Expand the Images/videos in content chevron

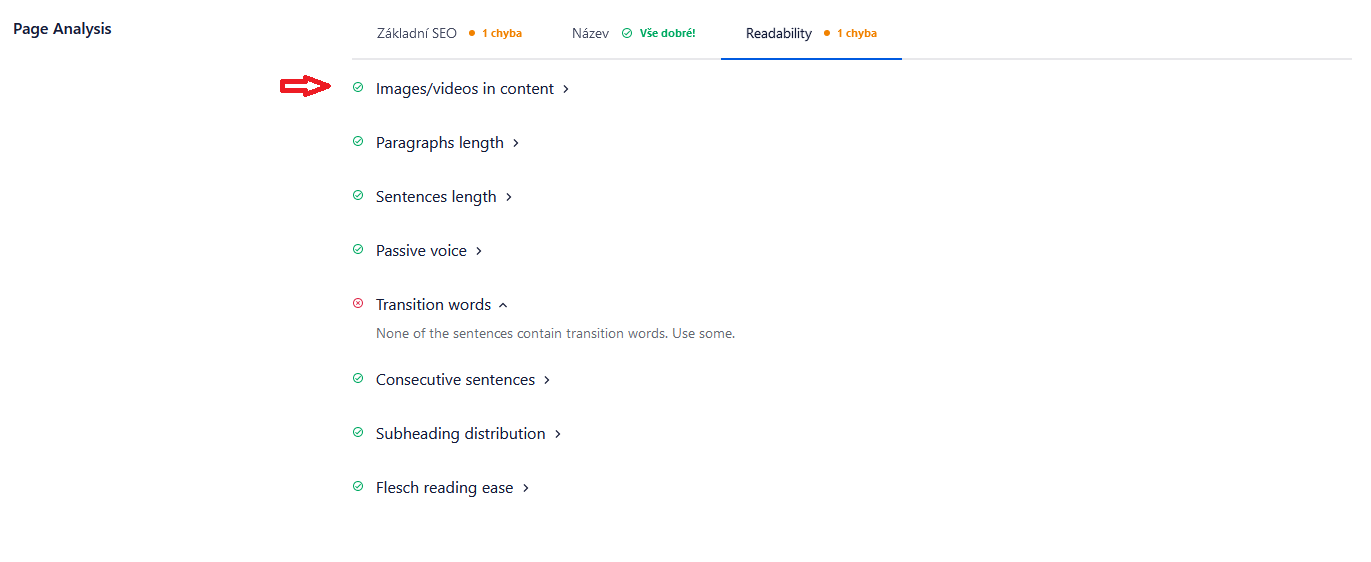tap(566, 89)
